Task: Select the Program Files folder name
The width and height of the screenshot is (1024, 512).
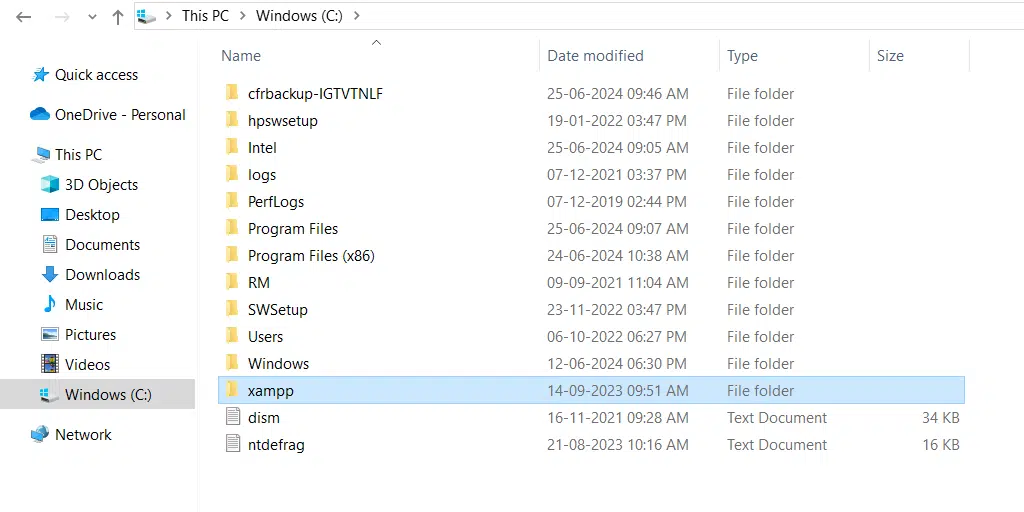Action: point(293,229)
